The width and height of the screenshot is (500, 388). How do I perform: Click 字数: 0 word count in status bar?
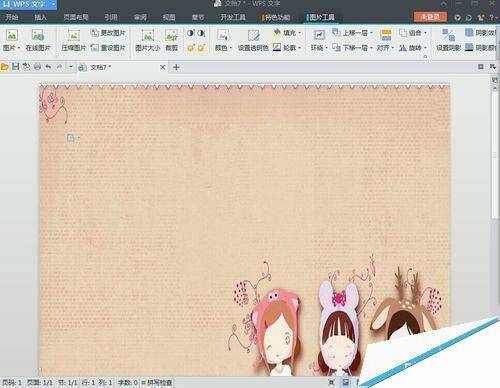pyautogui.click(x=128, y=382)
